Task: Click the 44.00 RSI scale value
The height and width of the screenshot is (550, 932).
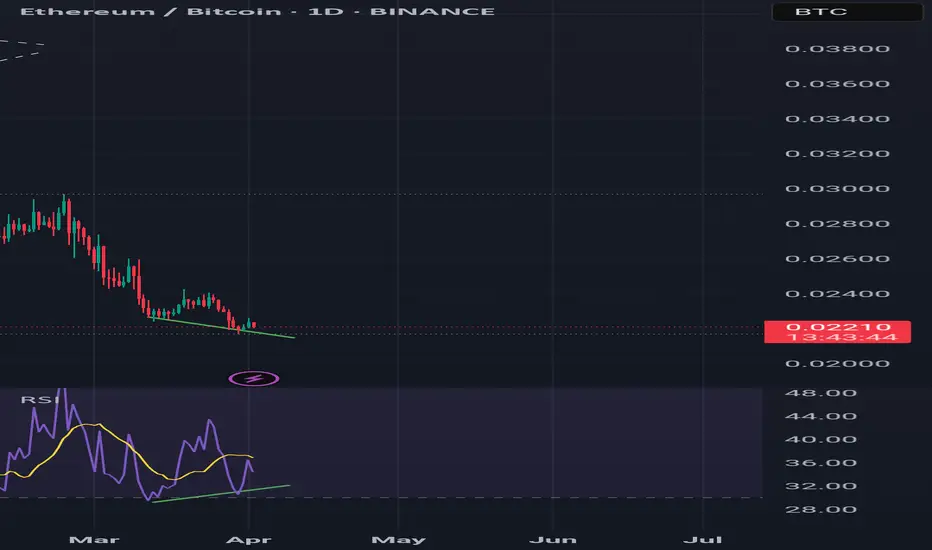Action: tap(821, 416)
